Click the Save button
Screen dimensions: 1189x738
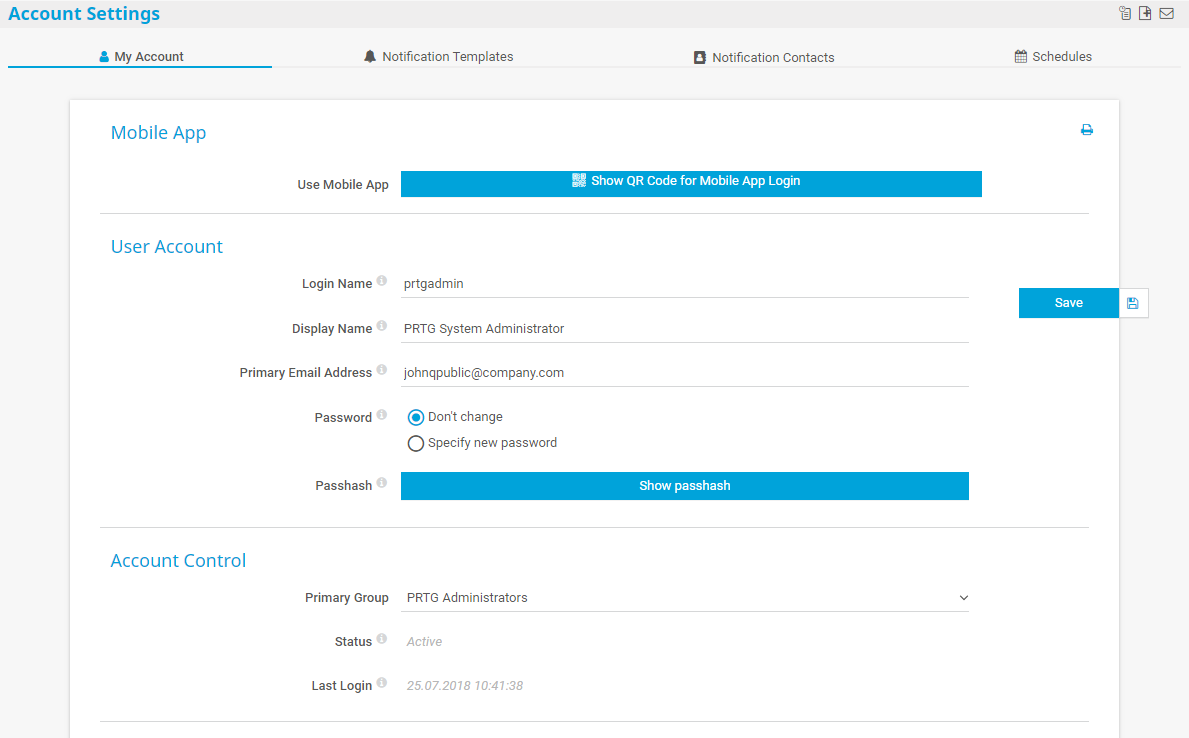point(1068,303)
